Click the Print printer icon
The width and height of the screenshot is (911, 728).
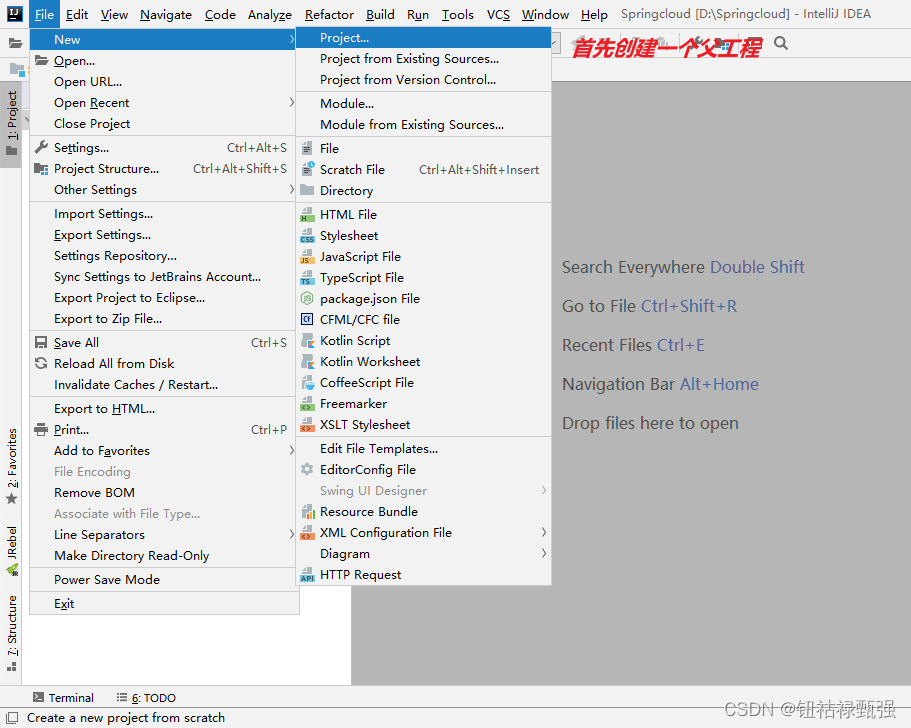click(x=41, y=429)
